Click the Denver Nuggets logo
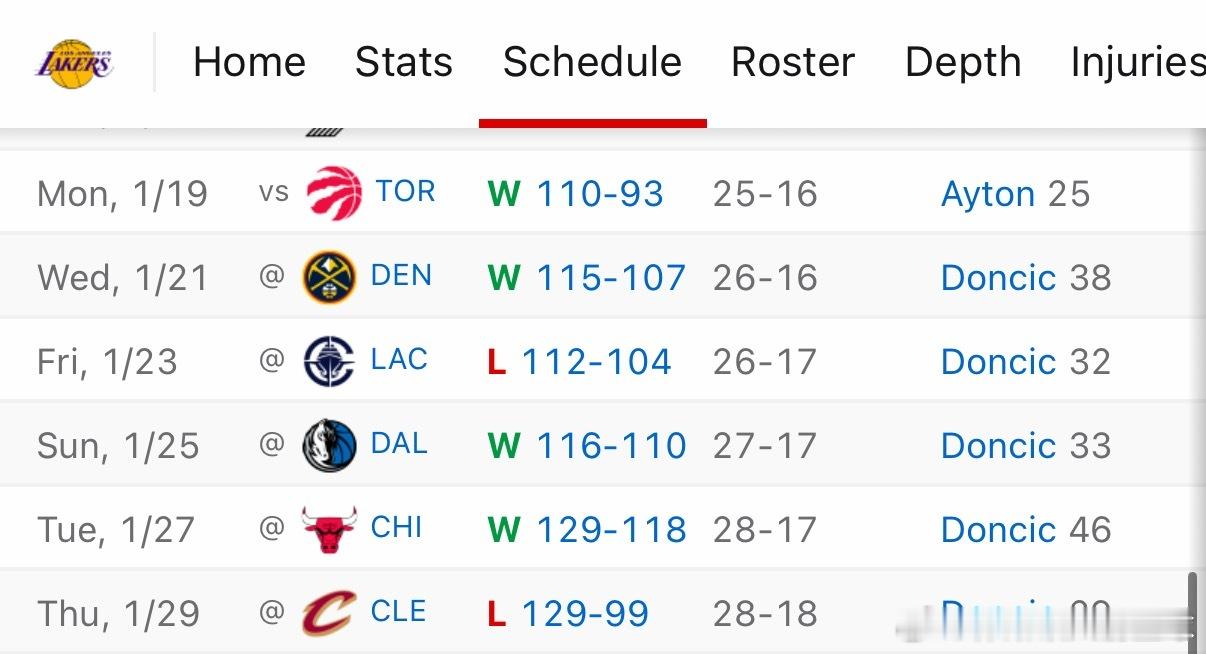Screen dimensions: 1206x654 pyautogui.click(x=329, y=277)
